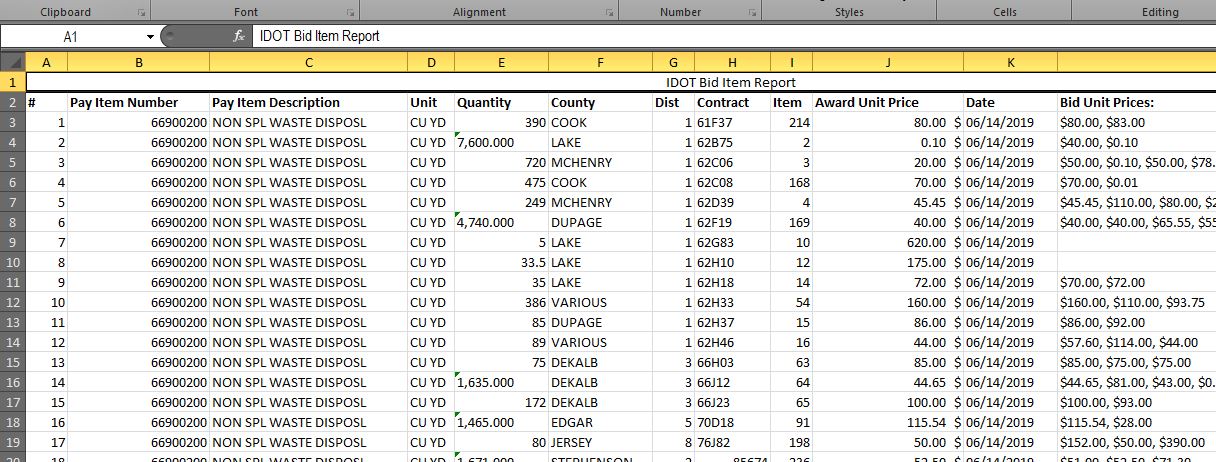This screenshot has width=1216, height=462.
Task: Select column F header
Action: pos(600,62)
